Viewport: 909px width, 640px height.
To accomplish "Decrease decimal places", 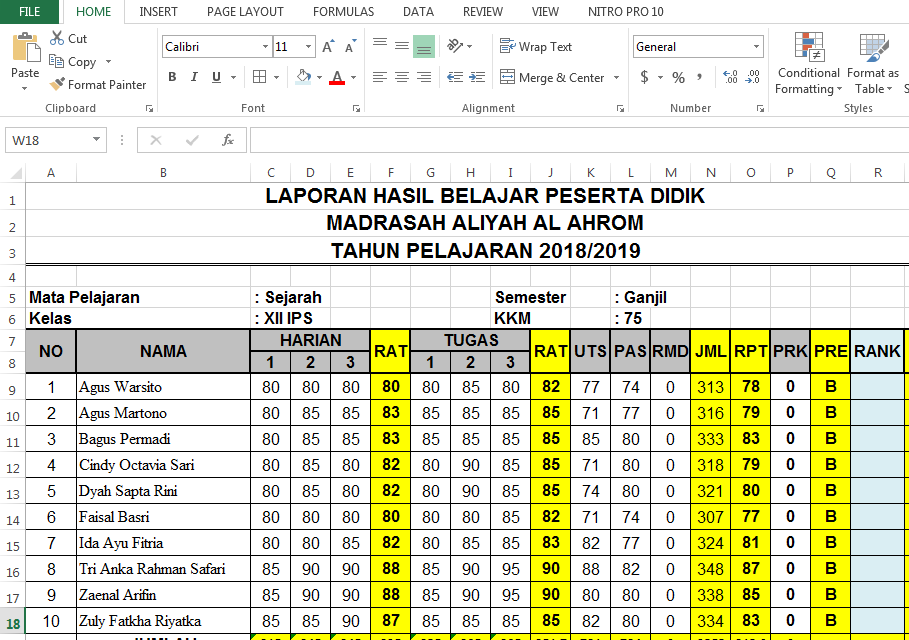I will point(752,77).
